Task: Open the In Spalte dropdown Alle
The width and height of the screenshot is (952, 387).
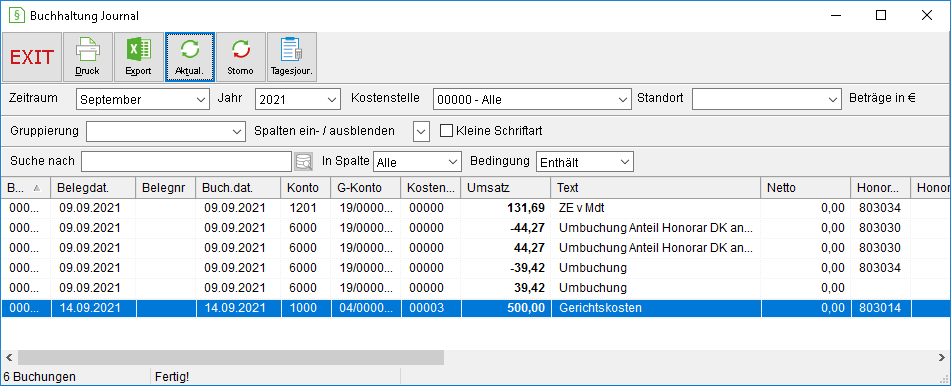Action: click(x=417, y=162)
